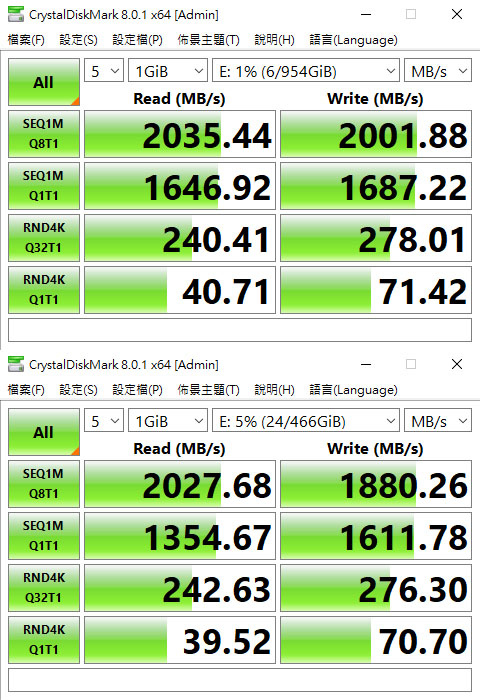Open test count dropdown in top window

coord(104,71)
